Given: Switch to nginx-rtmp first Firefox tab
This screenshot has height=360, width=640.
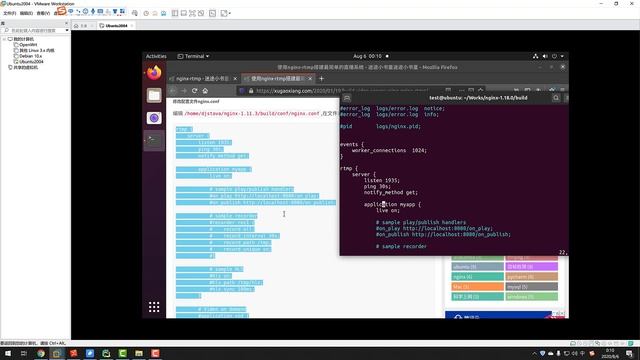Looking at the screenshot, I should [202, 78].
